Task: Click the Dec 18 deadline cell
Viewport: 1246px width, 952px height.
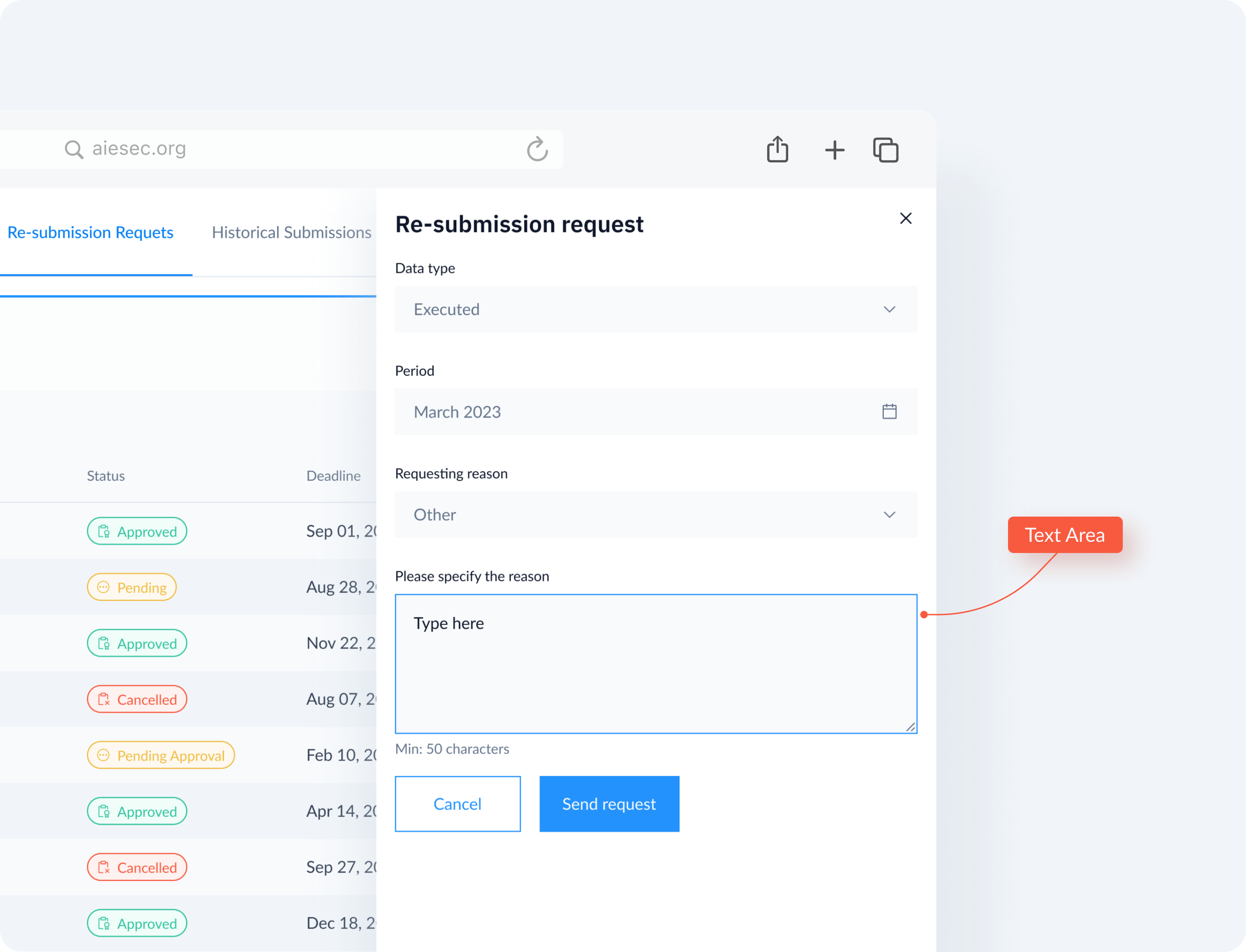Action: pos(341,924)
